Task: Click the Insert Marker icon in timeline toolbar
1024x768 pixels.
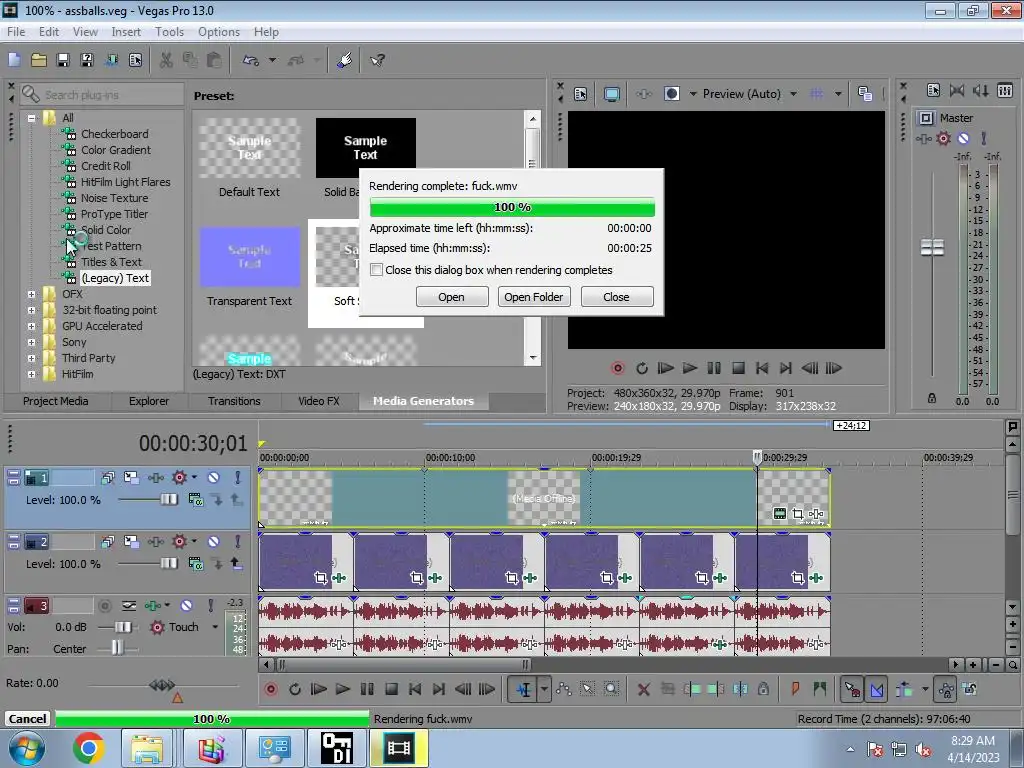Action: pos(795,689)
